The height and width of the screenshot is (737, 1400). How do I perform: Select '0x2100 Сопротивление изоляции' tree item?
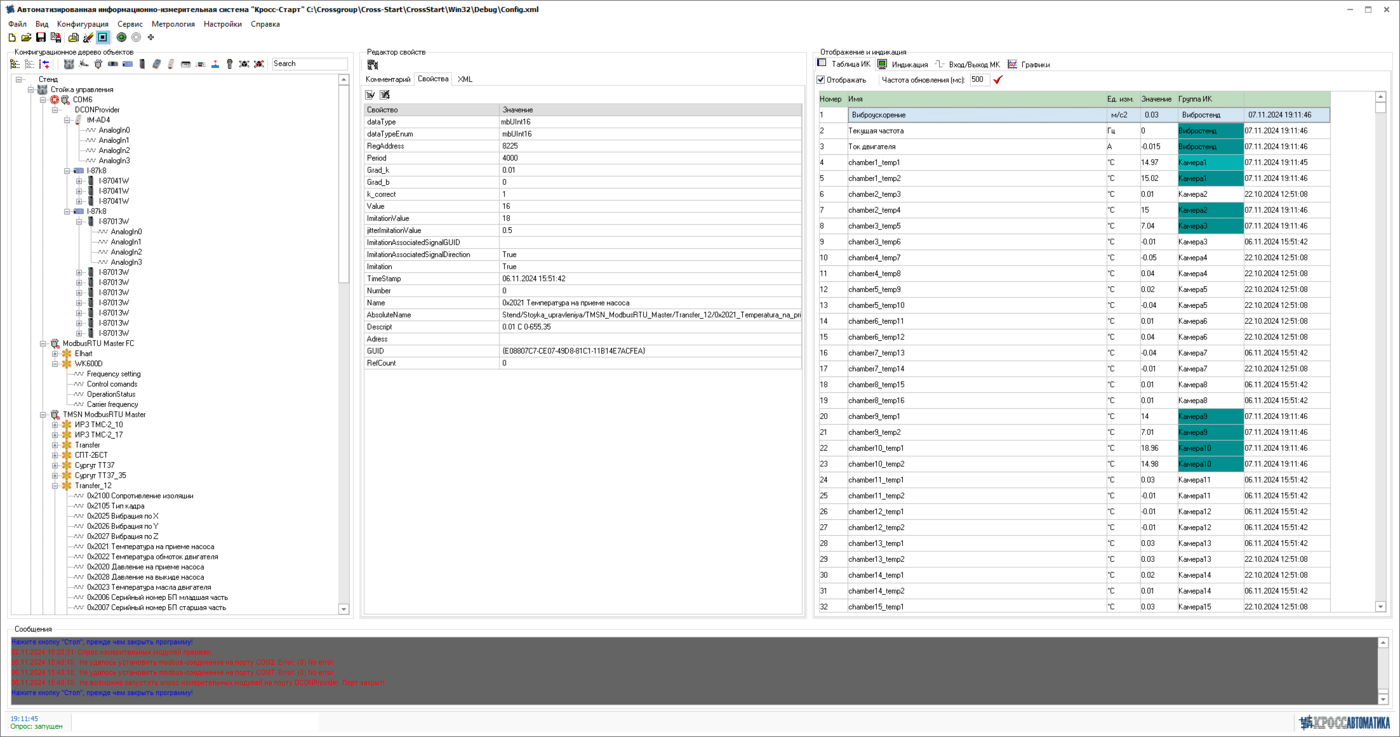click(x=140, y=496)
